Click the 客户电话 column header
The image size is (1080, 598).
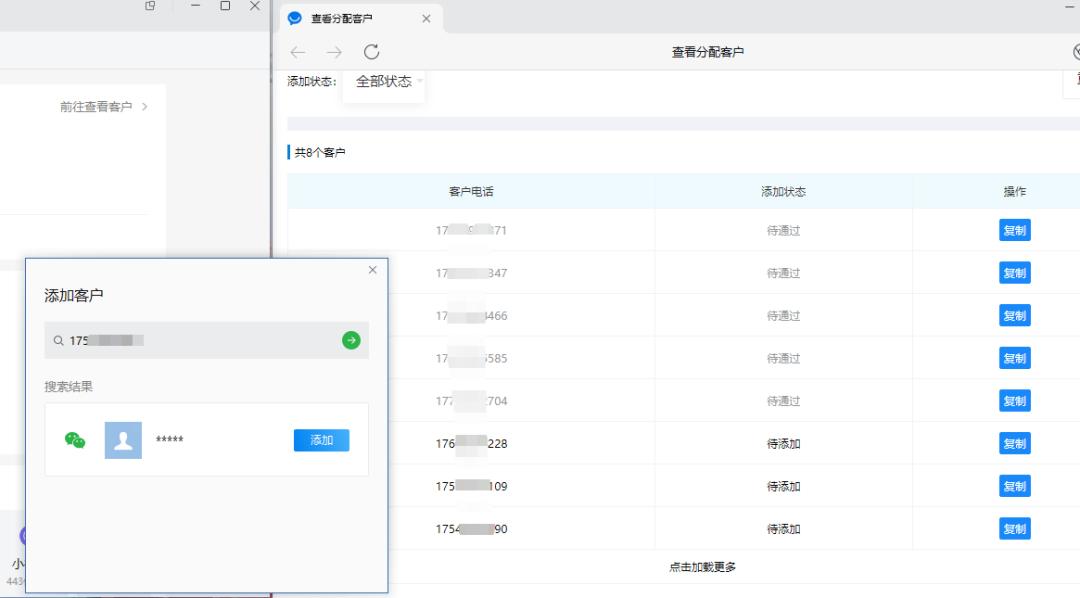[x=470, y=190]
